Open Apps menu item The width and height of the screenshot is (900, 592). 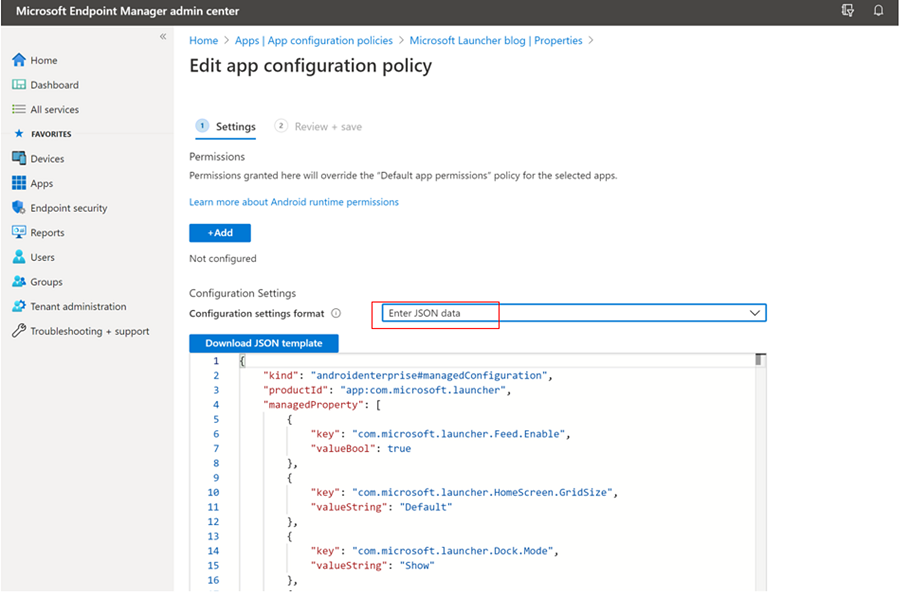coord(41,183)
